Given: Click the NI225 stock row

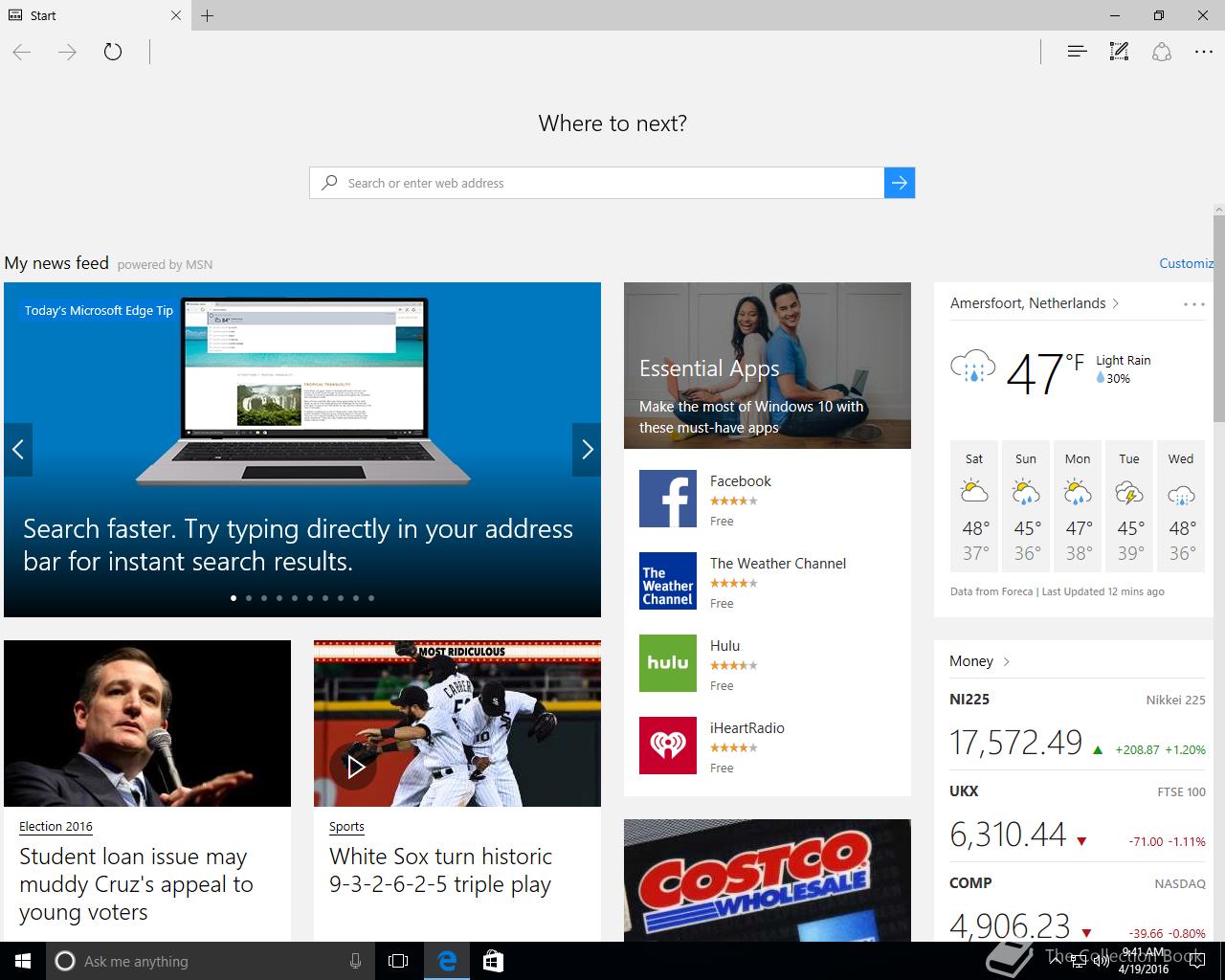Looking at the screenshot, I should click(1078, 726).
